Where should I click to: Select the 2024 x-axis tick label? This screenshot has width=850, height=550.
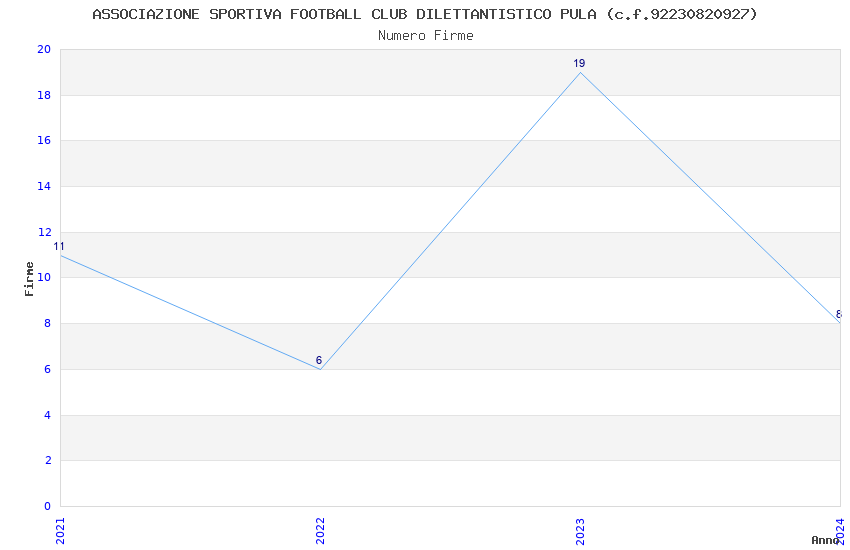[x=840, y=528]
